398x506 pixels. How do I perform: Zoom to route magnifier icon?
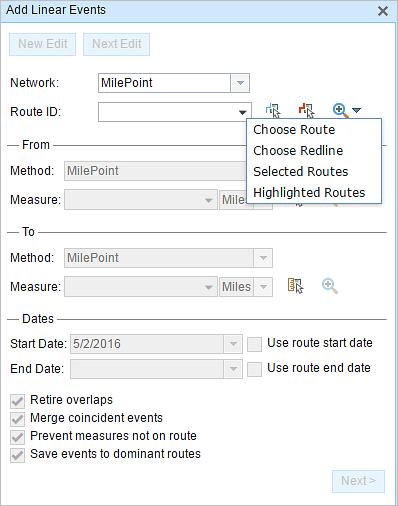[341, 110]
